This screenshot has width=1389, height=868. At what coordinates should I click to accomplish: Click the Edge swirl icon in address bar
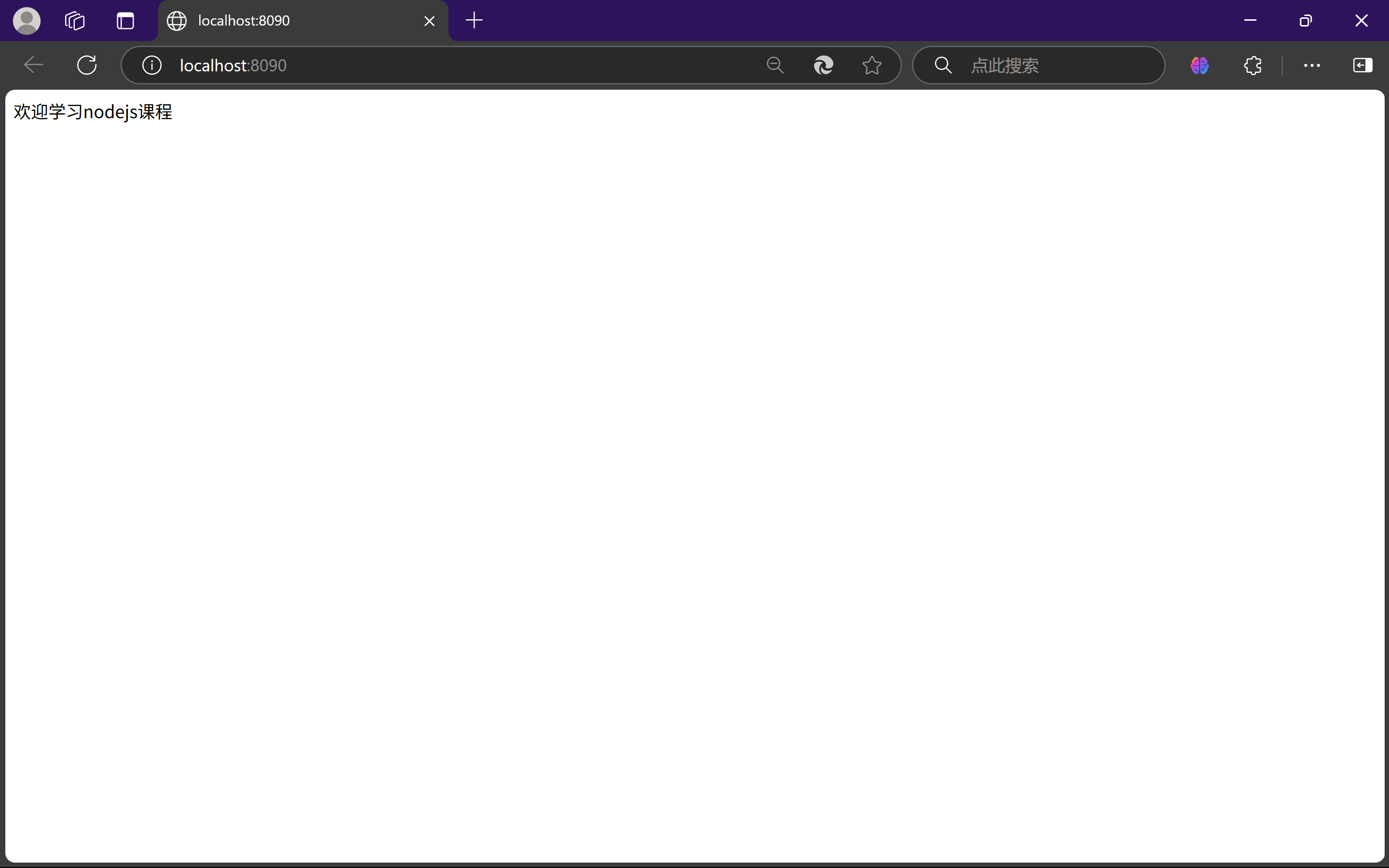[823, 65]
